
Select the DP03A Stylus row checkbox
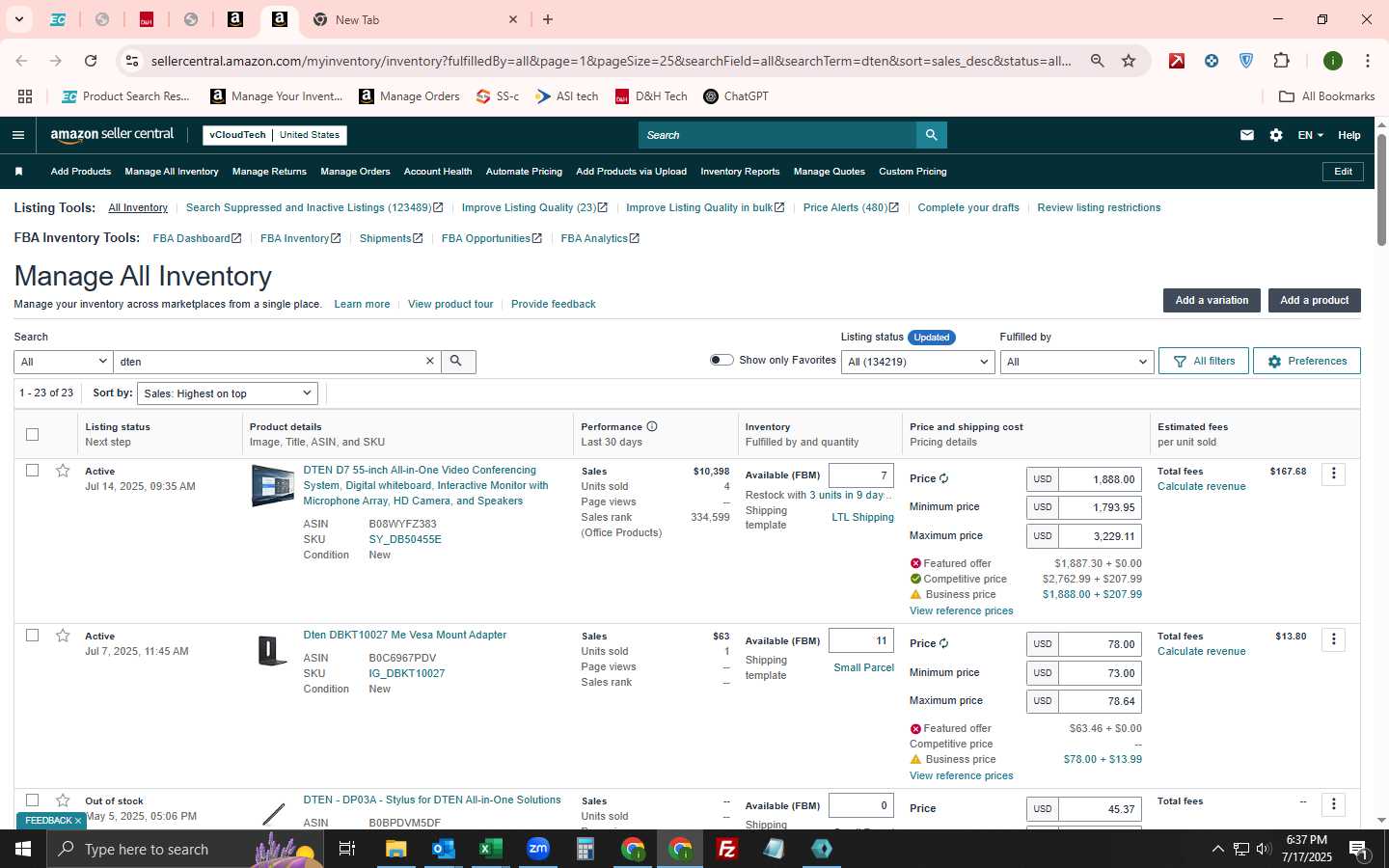32,800
